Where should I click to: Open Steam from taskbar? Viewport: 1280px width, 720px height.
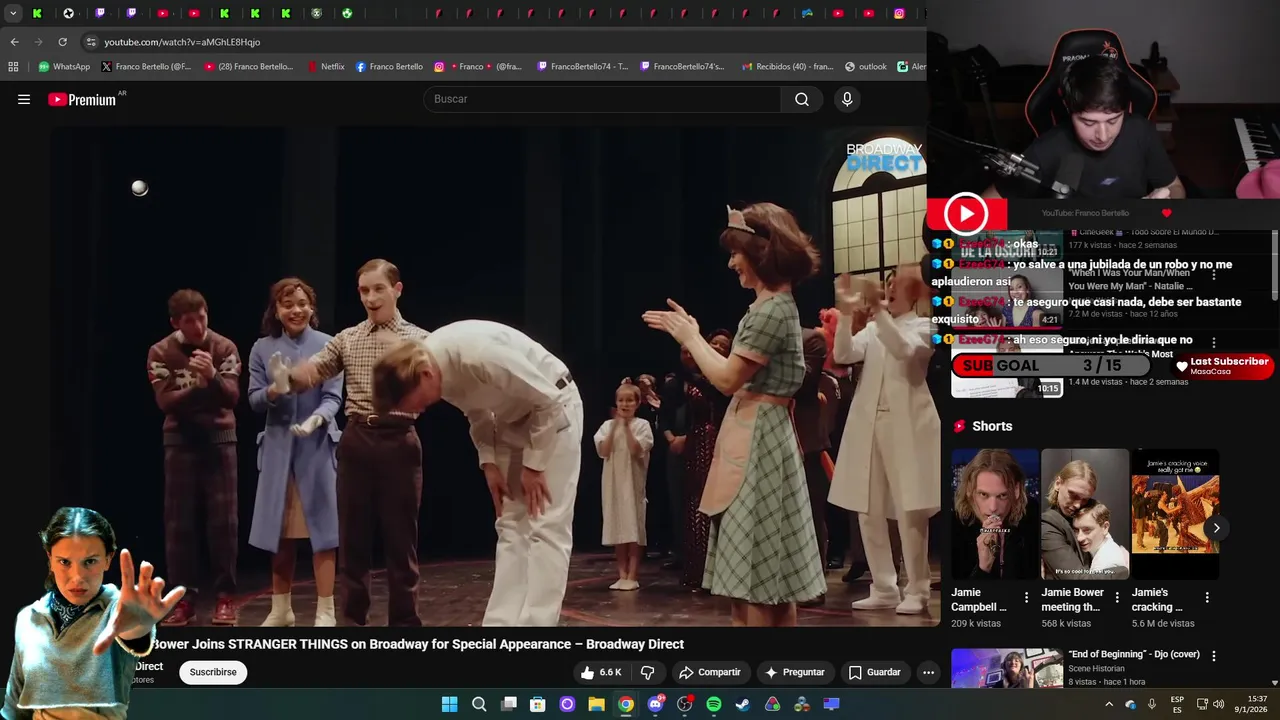(743, 704)
